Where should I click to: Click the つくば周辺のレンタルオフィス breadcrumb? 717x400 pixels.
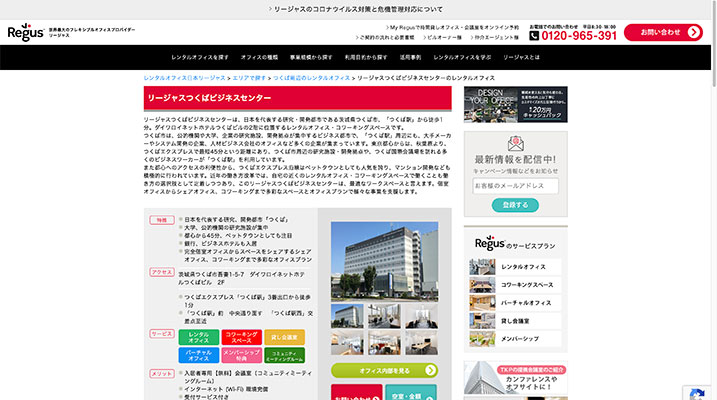click(x=311, y=78)
